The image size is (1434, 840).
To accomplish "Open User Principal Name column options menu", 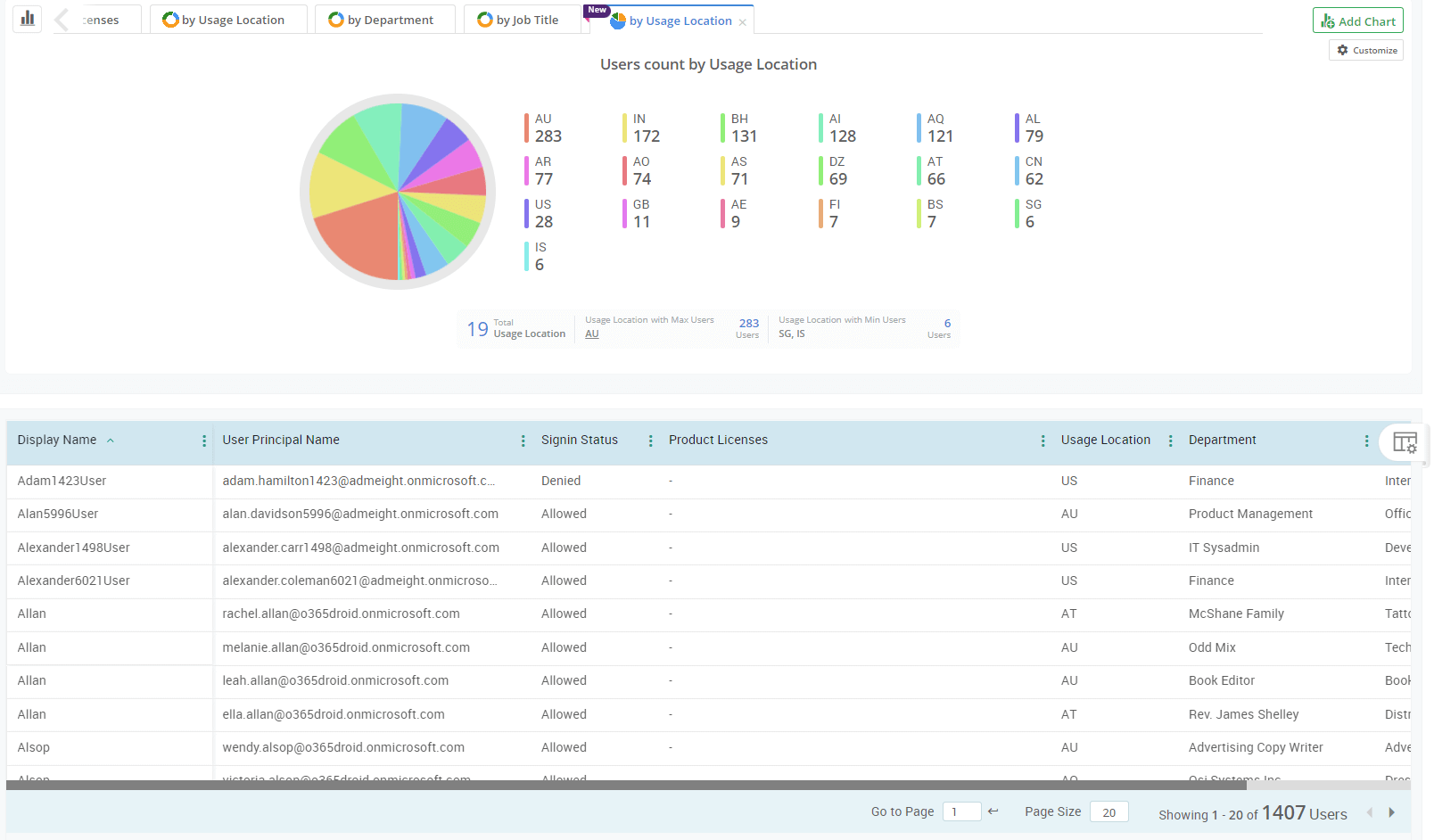I will (523, 441).
